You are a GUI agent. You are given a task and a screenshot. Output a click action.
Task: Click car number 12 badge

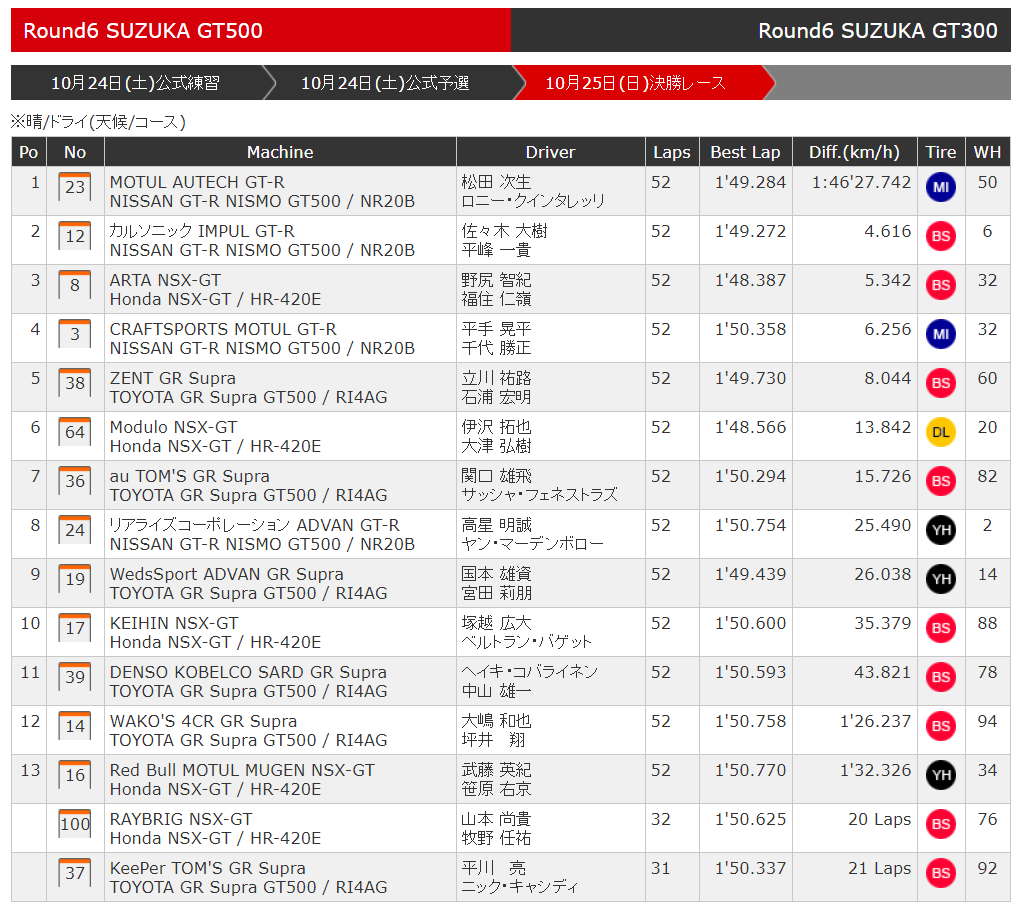[x=75, y=235]
